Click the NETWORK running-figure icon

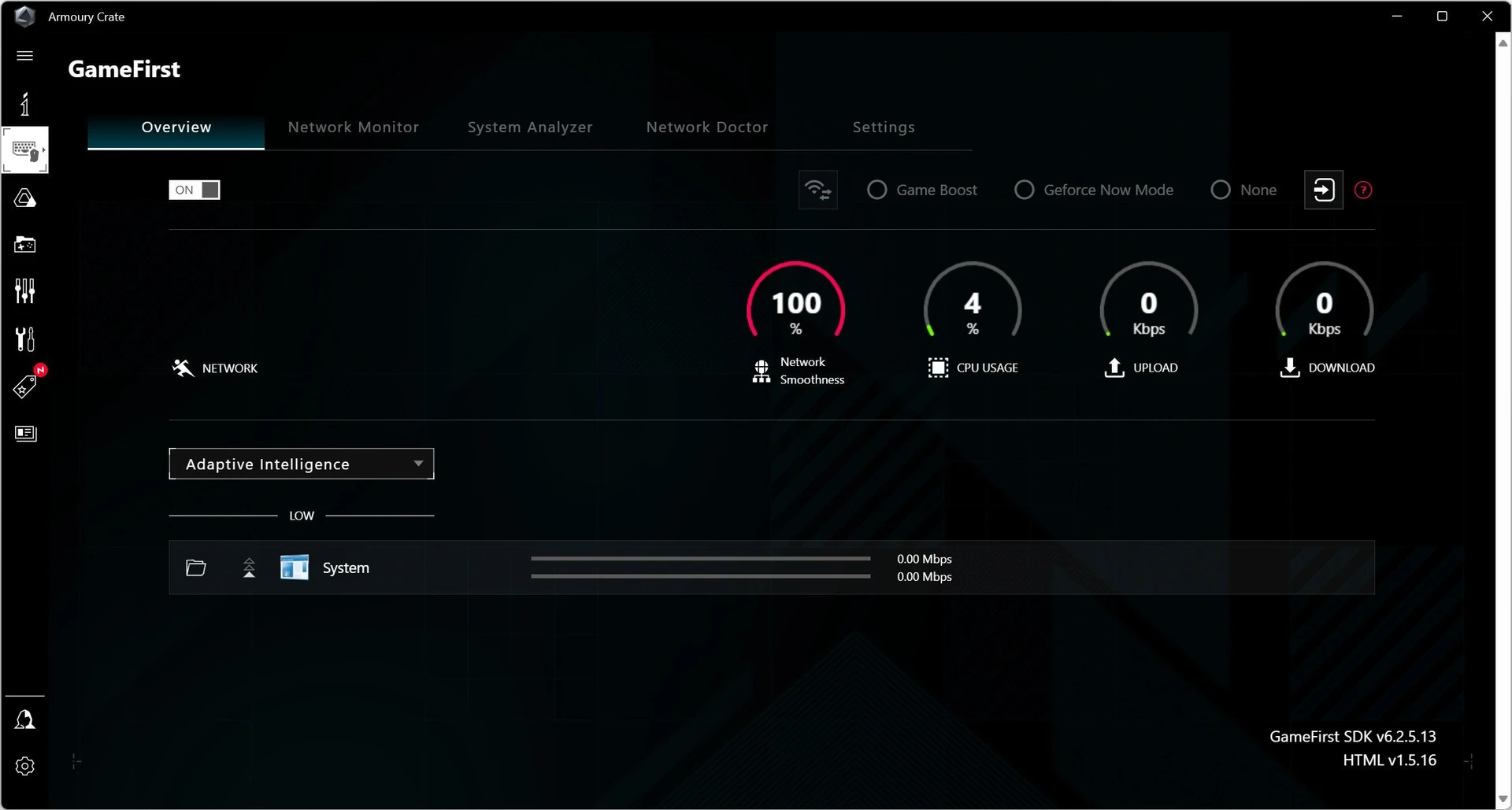pos(183,368)
